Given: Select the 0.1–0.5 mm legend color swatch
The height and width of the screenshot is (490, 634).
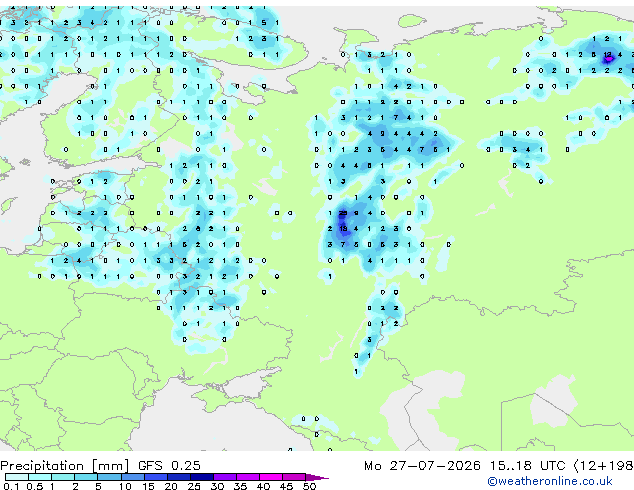Looking at the screenshot, I should point(17,477).
